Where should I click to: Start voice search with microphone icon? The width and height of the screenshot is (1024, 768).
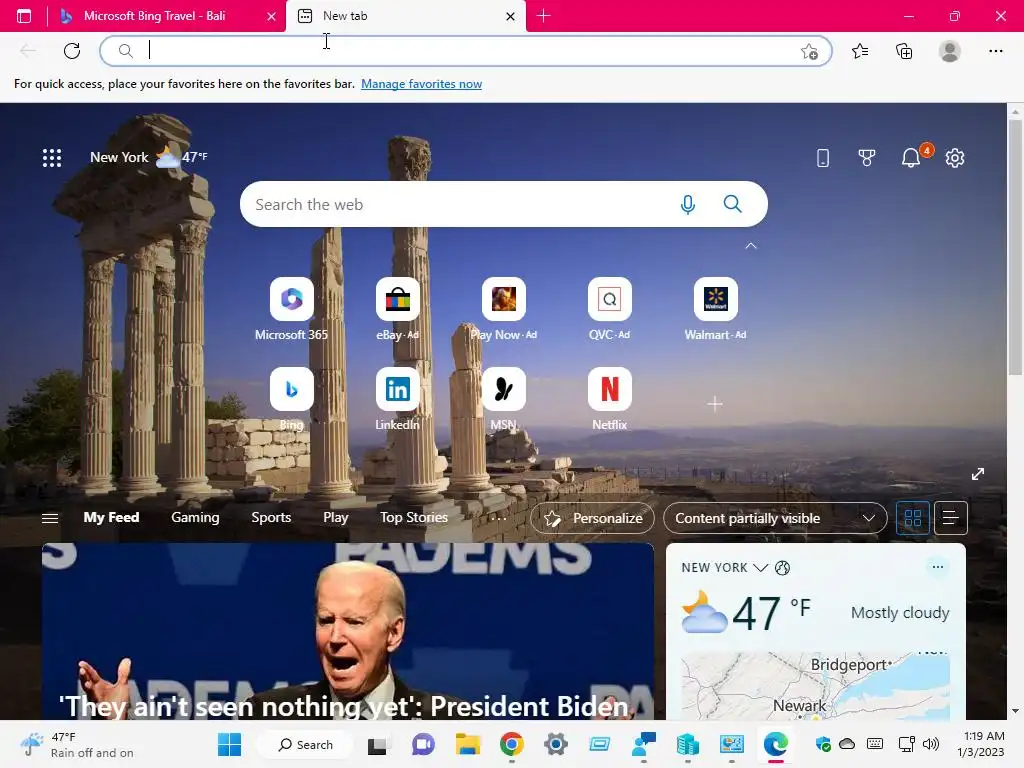(688, 204)
